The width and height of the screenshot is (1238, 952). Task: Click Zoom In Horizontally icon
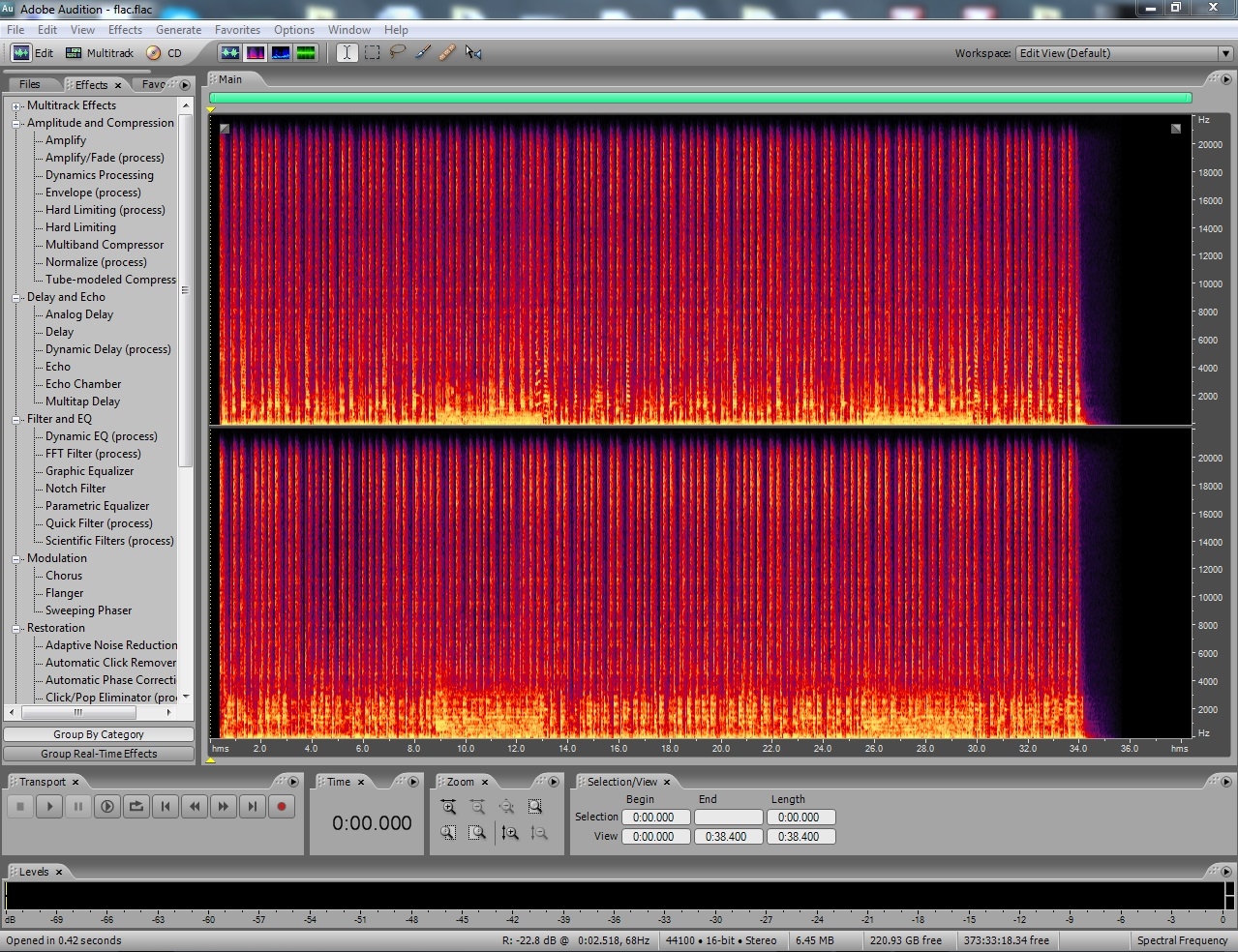coord(448,807)
